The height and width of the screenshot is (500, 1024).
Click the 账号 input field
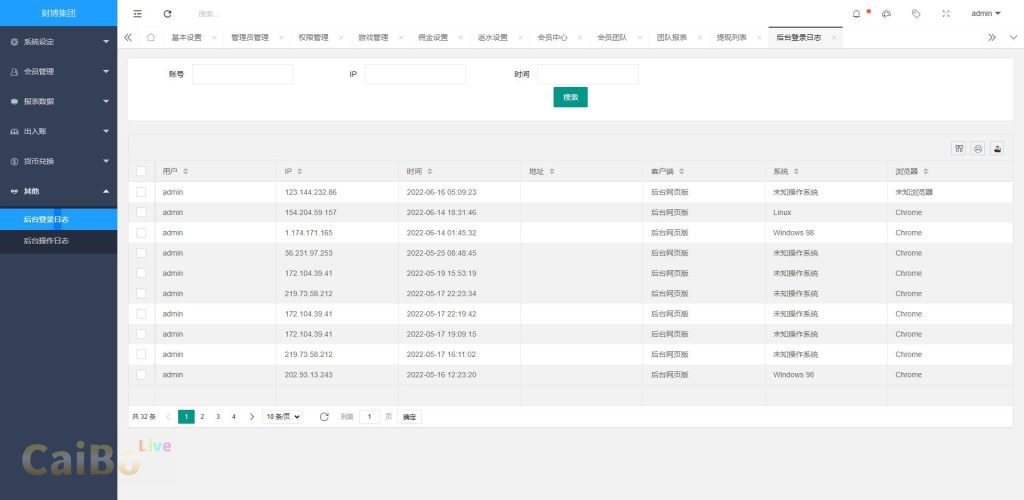[243, 74]
